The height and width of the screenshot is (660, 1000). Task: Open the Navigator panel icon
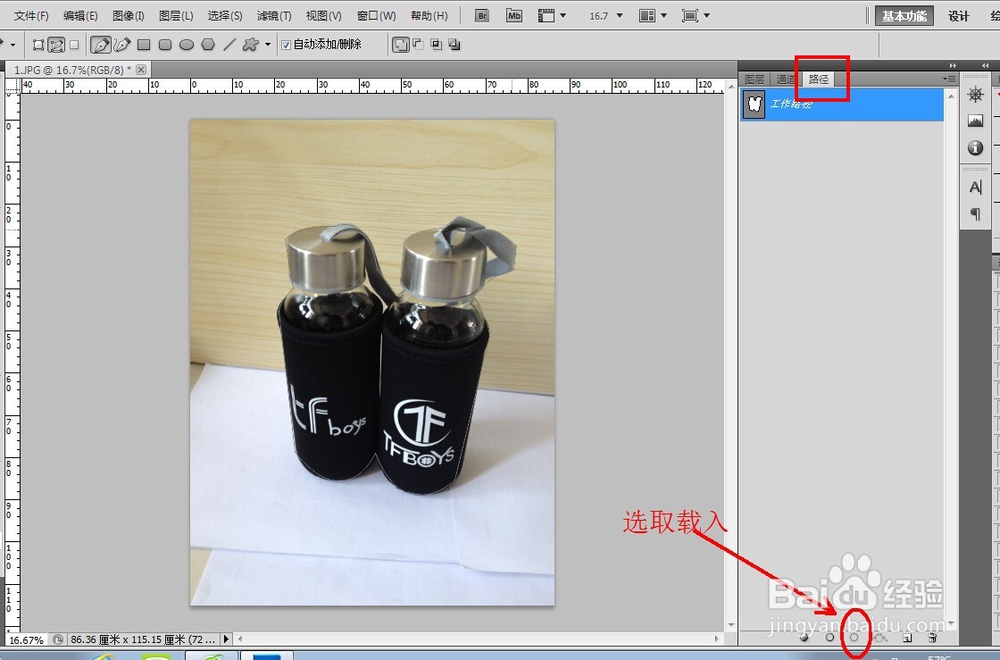tap(975, 95)
